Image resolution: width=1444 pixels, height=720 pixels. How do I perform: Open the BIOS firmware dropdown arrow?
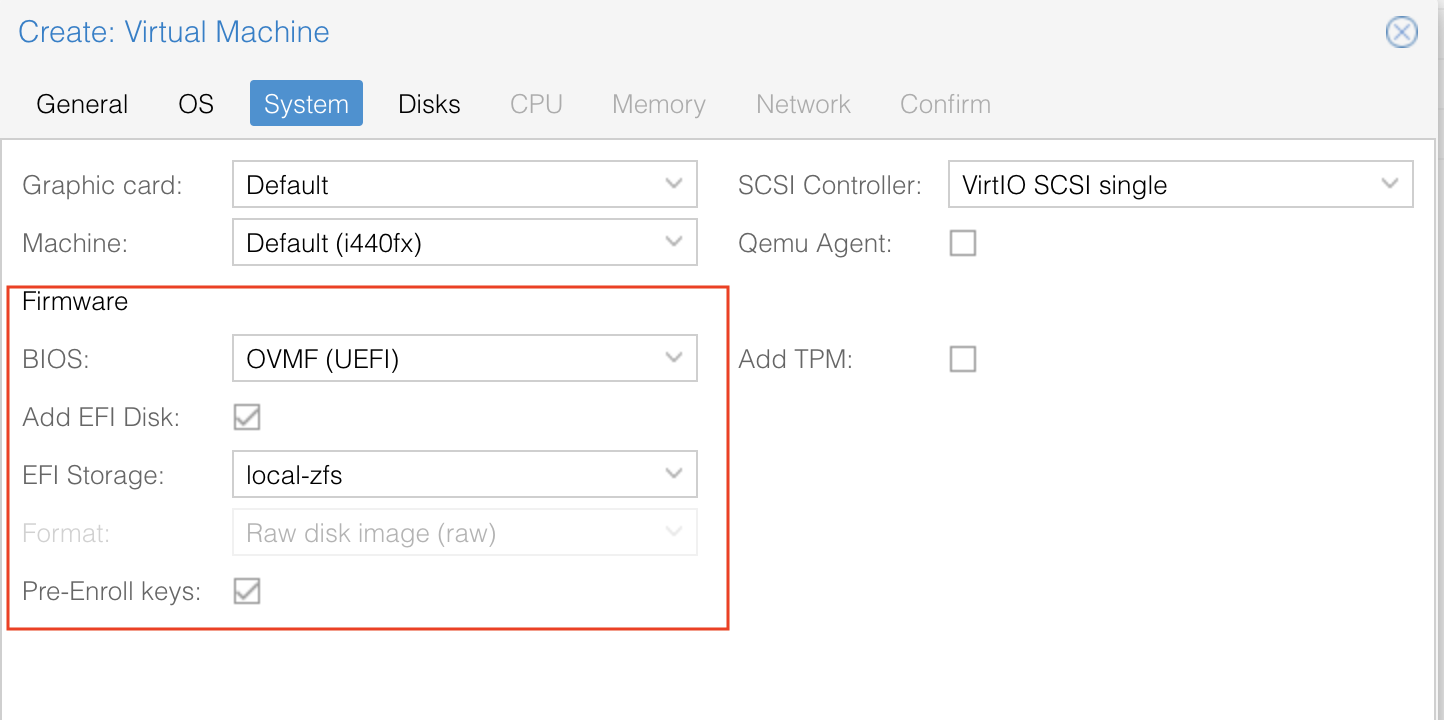point(674,359)
